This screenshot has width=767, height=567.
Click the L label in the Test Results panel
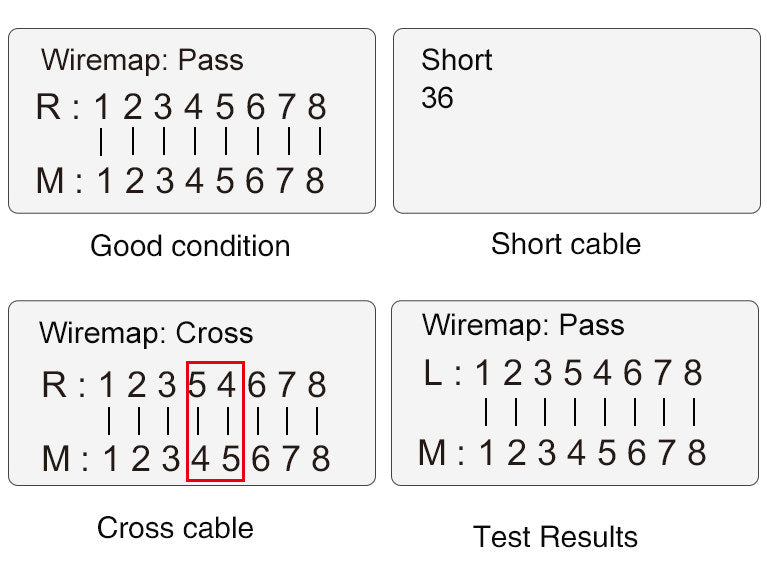click(x=432, y=374)
